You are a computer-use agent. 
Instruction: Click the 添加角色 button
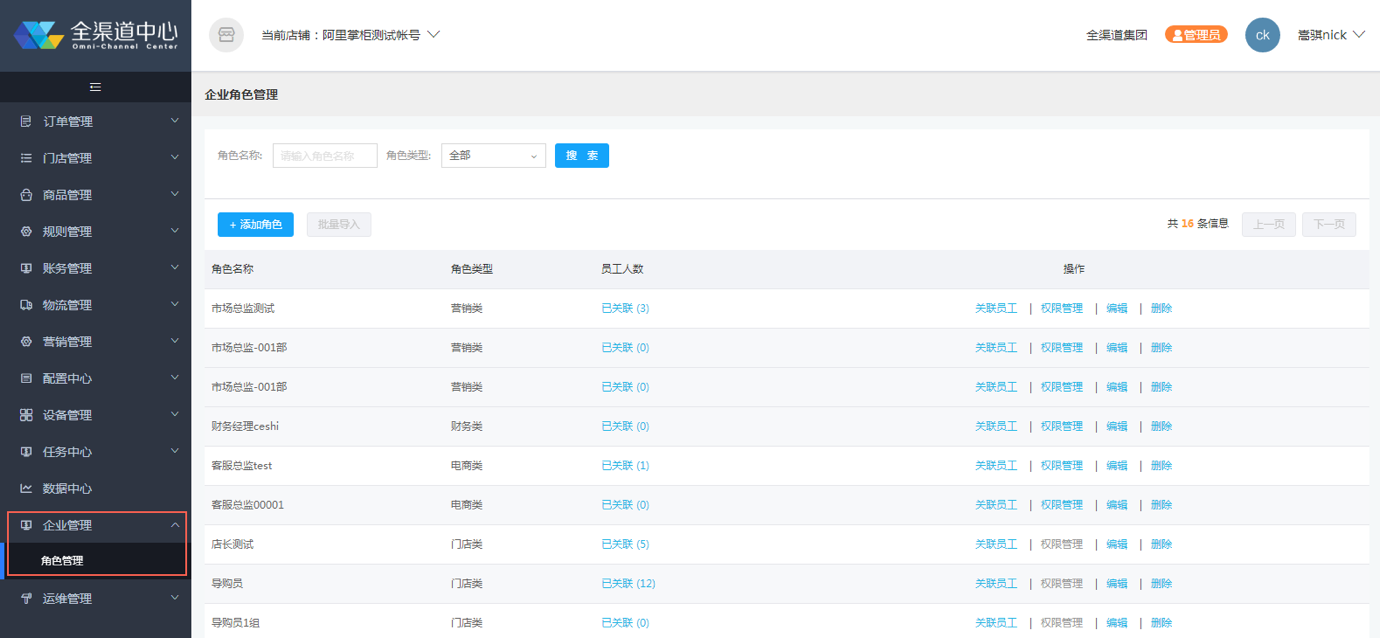pos(256,225)
